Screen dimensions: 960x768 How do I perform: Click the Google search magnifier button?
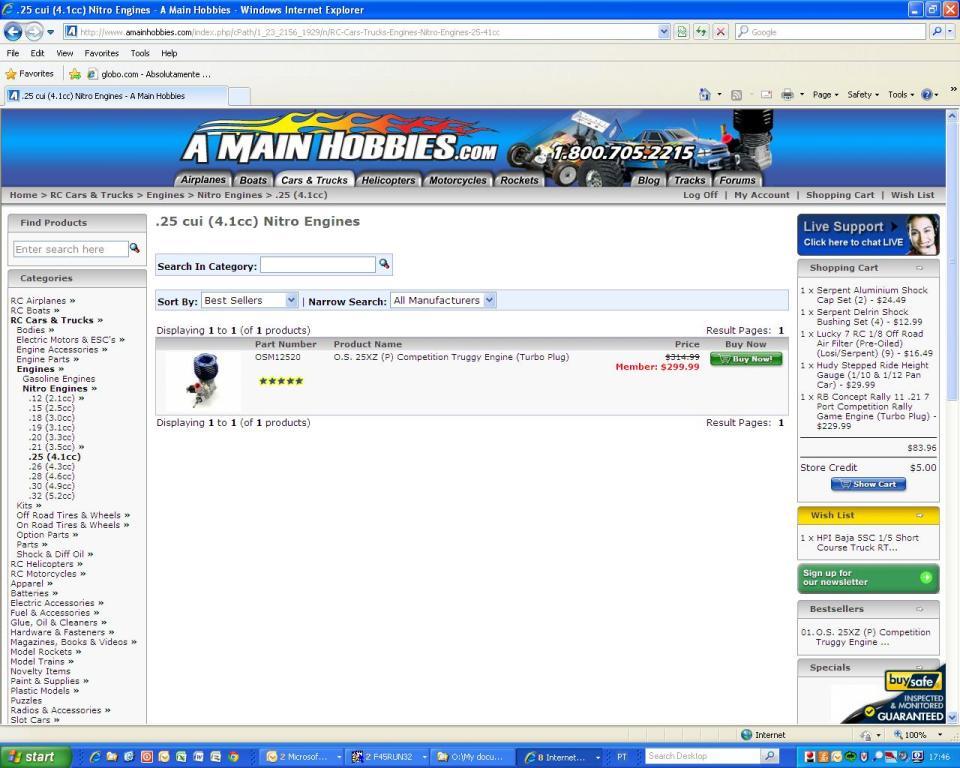pyautogui.click(x=936, y=32)
